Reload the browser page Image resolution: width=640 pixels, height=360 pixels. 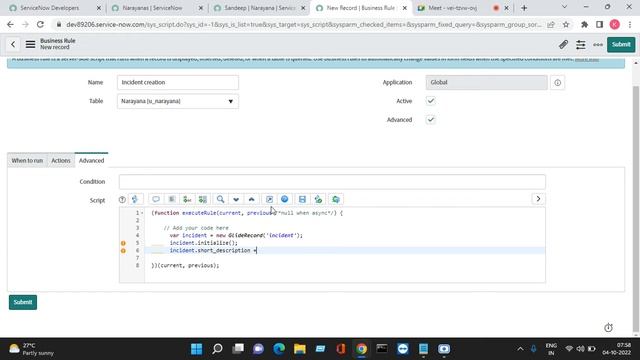40,24
